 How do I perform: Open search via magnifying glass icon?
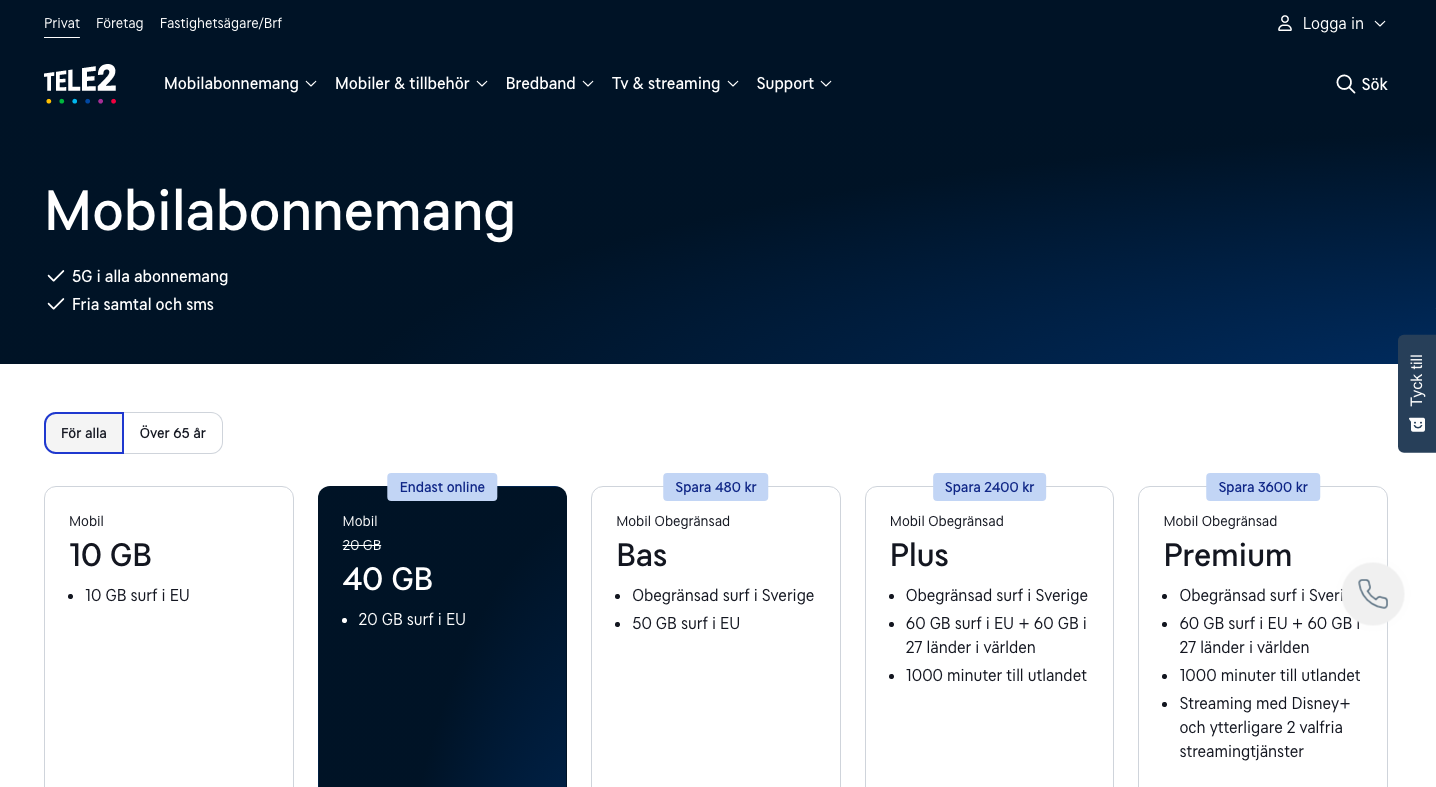pos(1345,84)
